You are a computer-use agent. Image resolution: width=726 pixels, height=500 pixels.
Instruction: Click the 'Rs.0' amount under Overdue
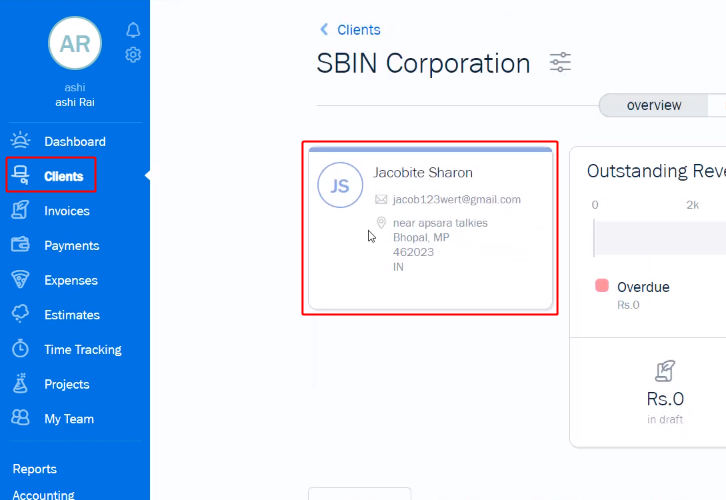click(628, 305)
